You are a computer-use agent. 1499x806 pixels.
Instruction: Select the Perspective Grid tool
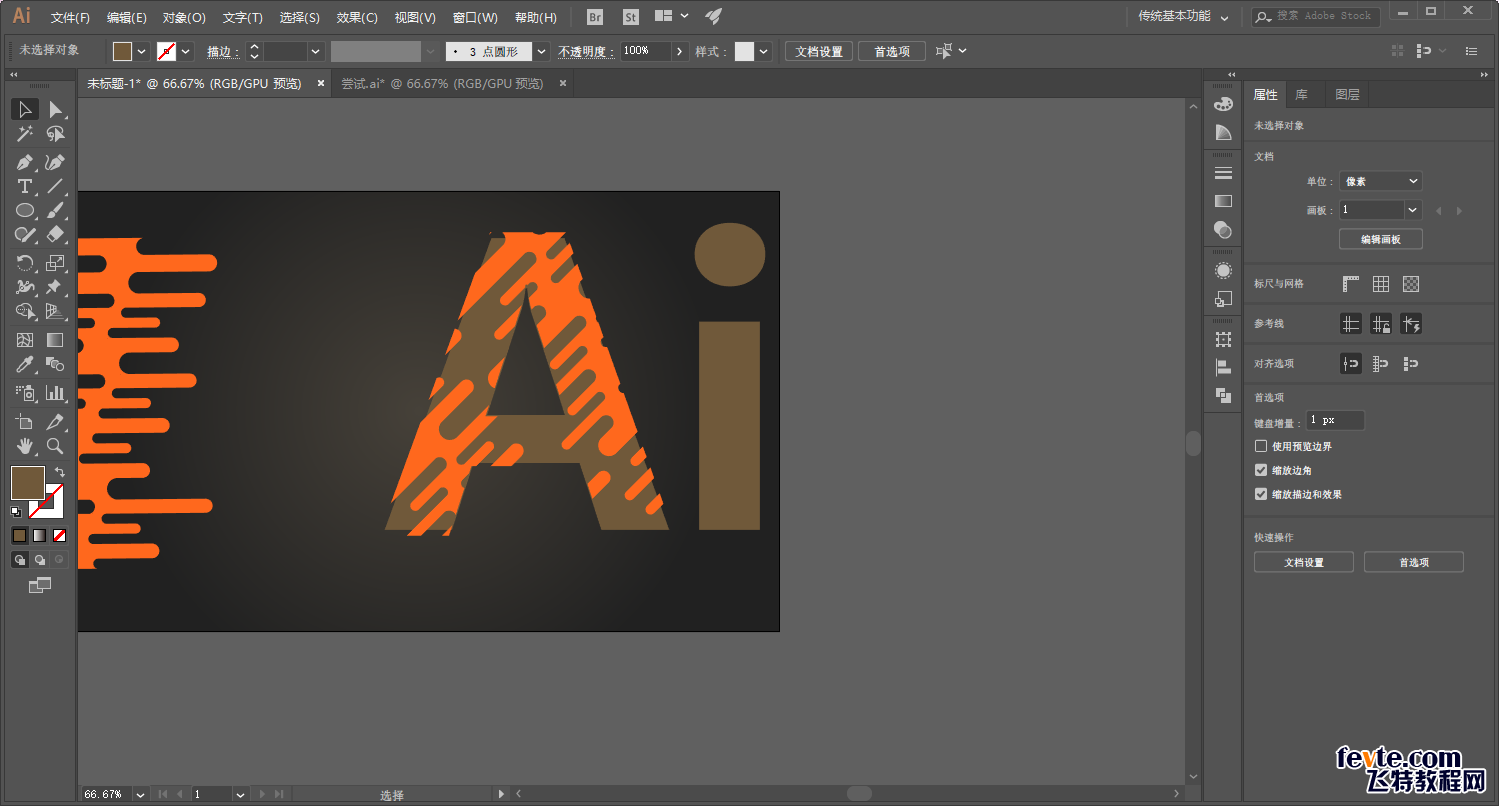(55, 311)
